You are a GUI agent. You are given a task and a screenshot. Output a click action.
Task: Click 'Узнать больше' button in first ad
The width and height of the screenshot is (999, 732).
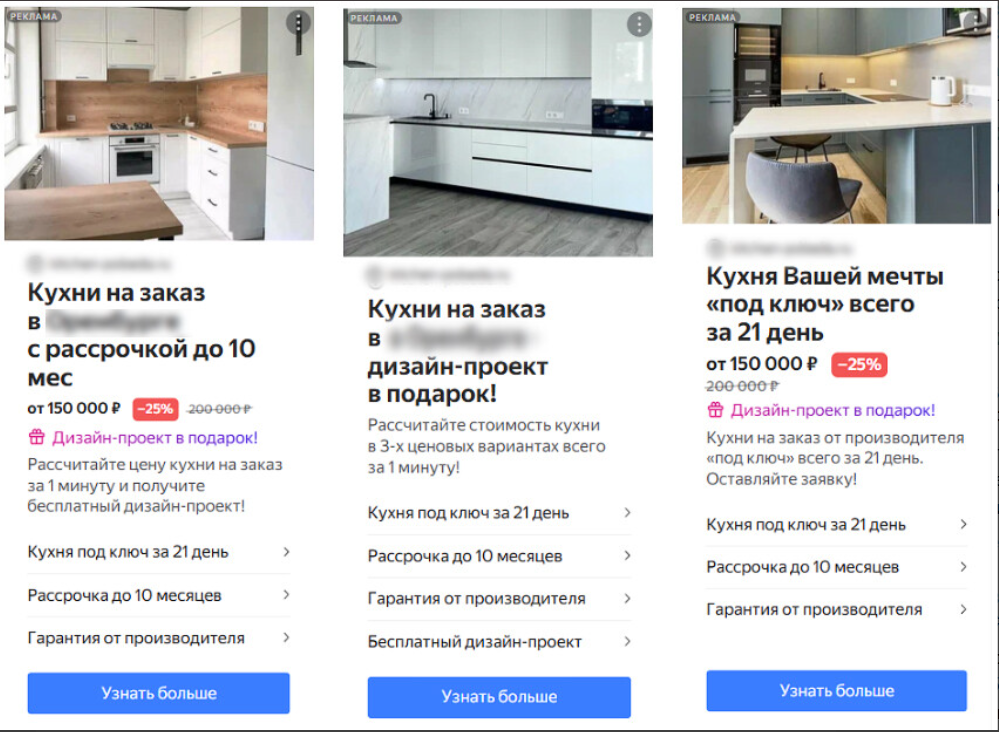(159, 693)
